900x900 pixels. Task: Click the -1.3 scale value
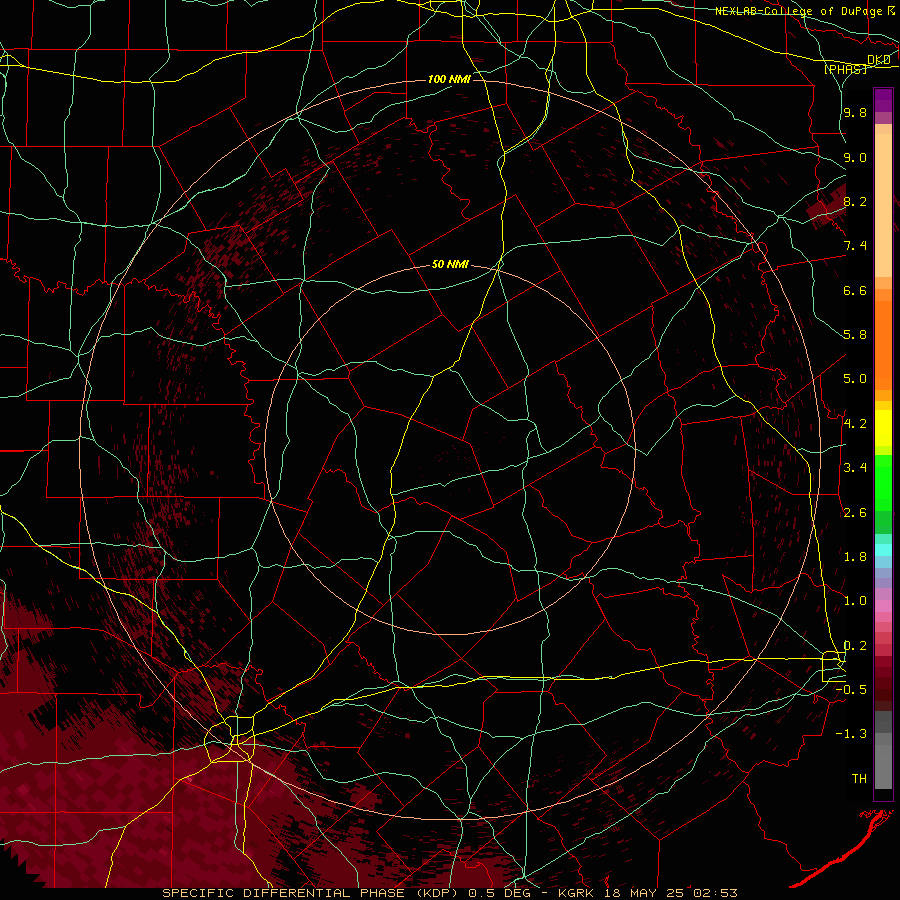pyautogui.click(x=851, y=734)
